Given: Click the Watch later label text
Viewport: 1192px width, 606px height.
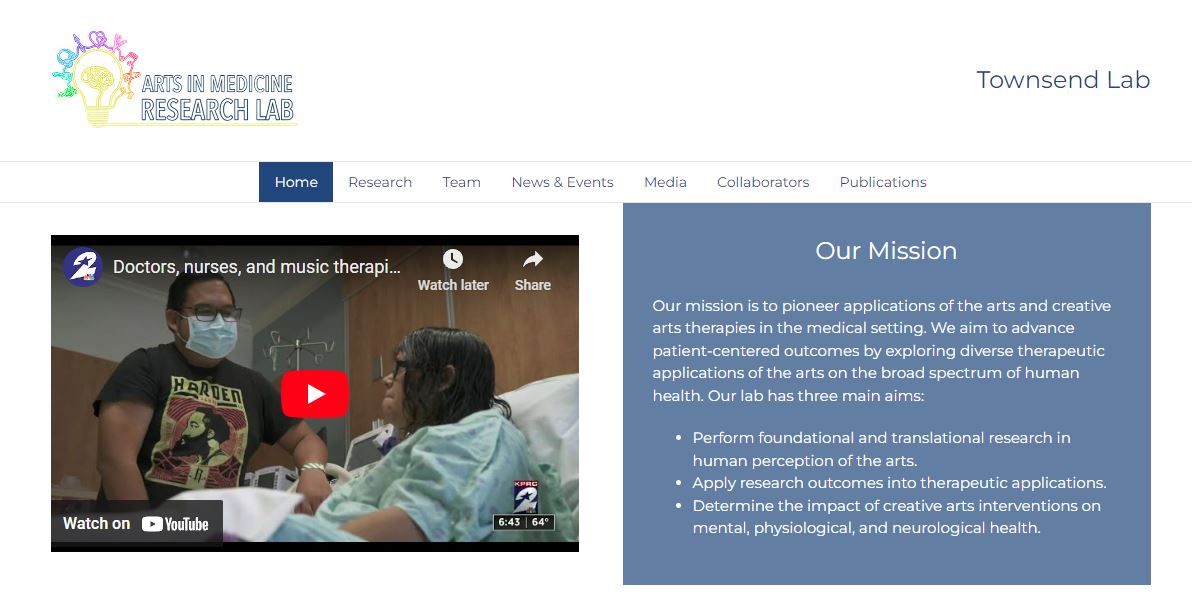Looking at the screenshot, I should point(453,285).
